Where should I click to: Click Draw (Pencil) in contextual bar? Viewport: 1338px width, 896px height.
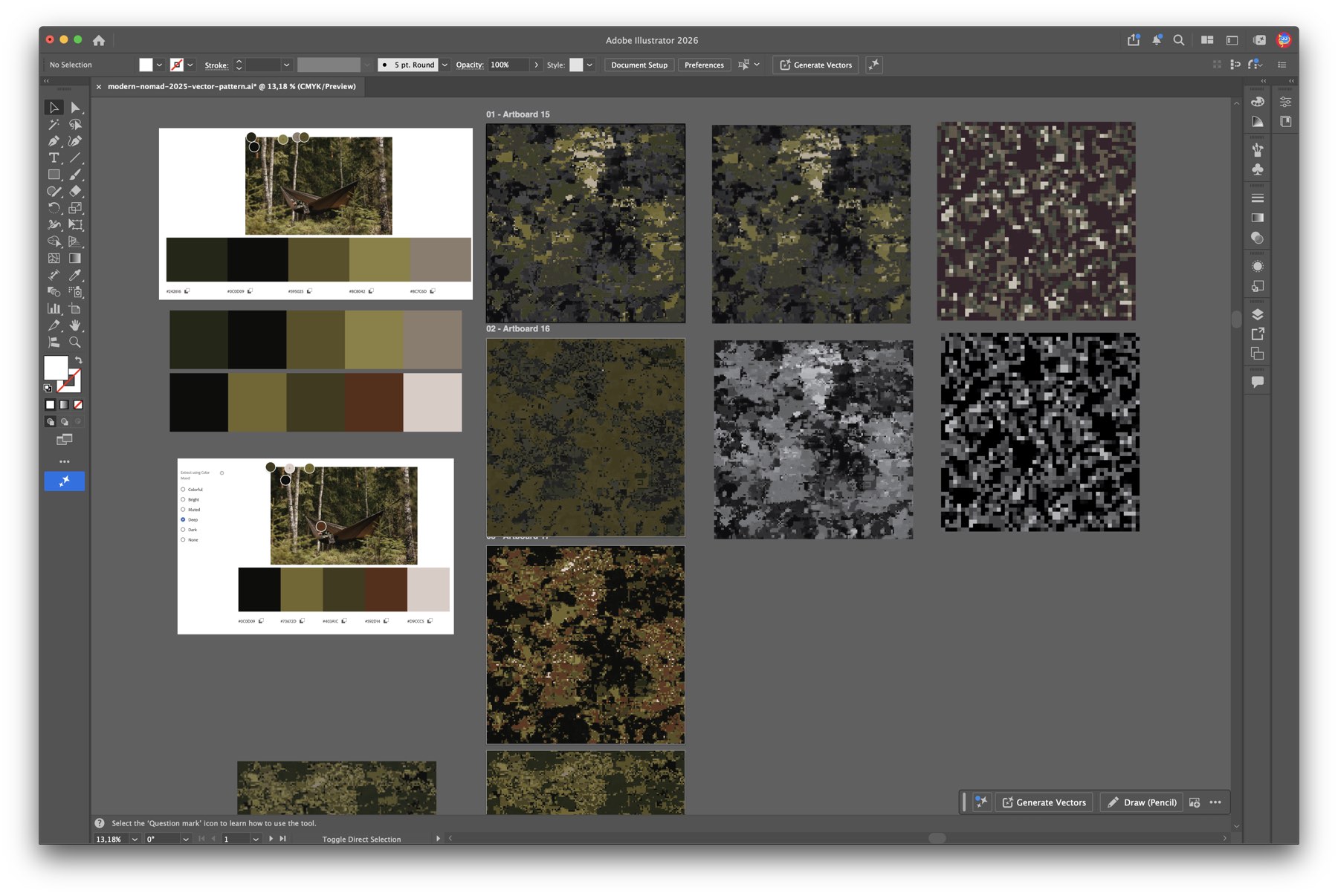click(x=1143, y=802)
